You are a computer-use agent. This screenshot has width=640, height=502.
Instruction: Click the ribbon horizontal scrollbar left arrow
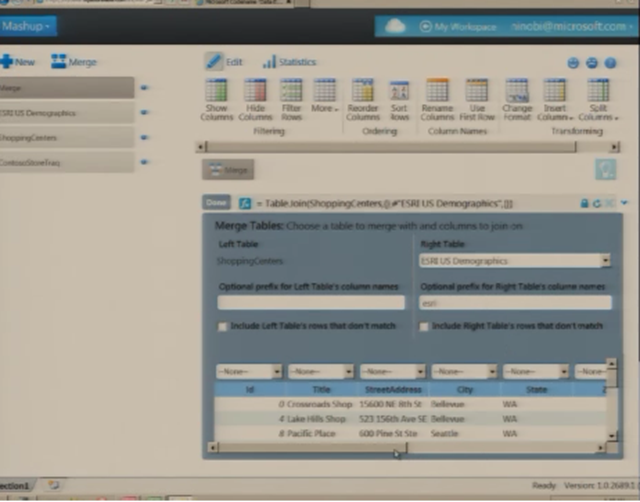[200, 147]
